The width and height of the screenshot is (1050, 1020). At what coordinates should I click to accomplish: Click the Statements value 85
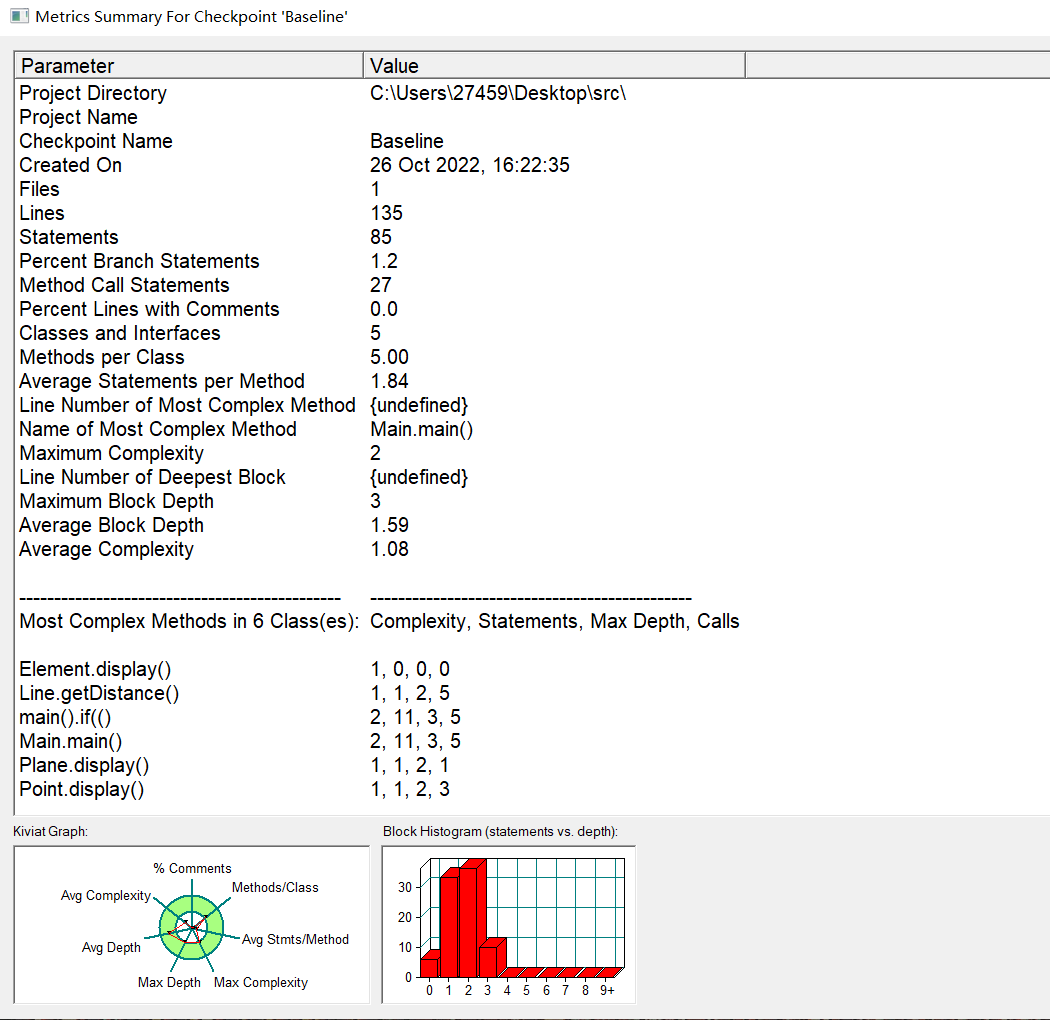coord(381,237)
